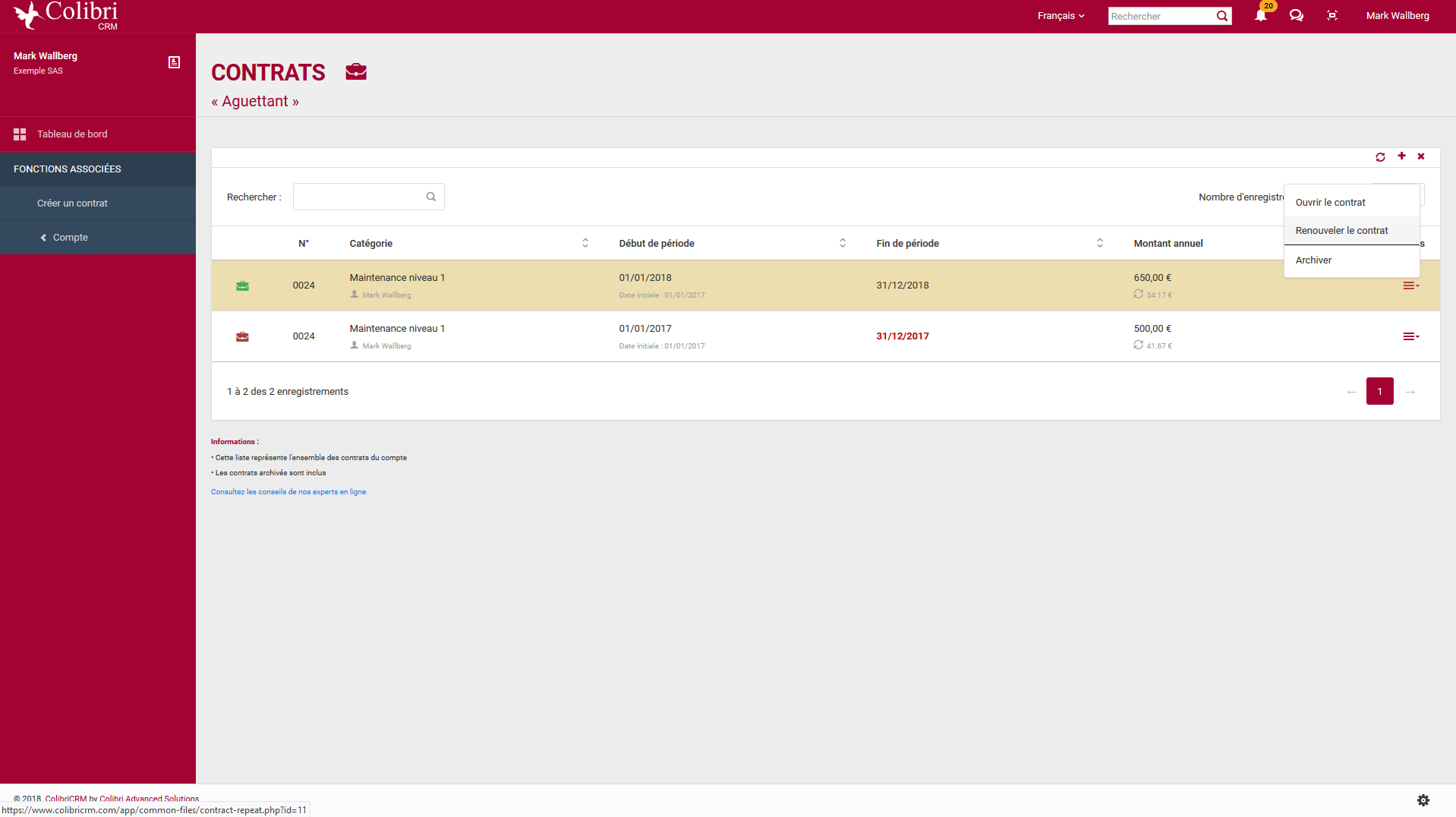Sort by Fin de période column arrows
1456x817 pixels.
pos(1100,243)
